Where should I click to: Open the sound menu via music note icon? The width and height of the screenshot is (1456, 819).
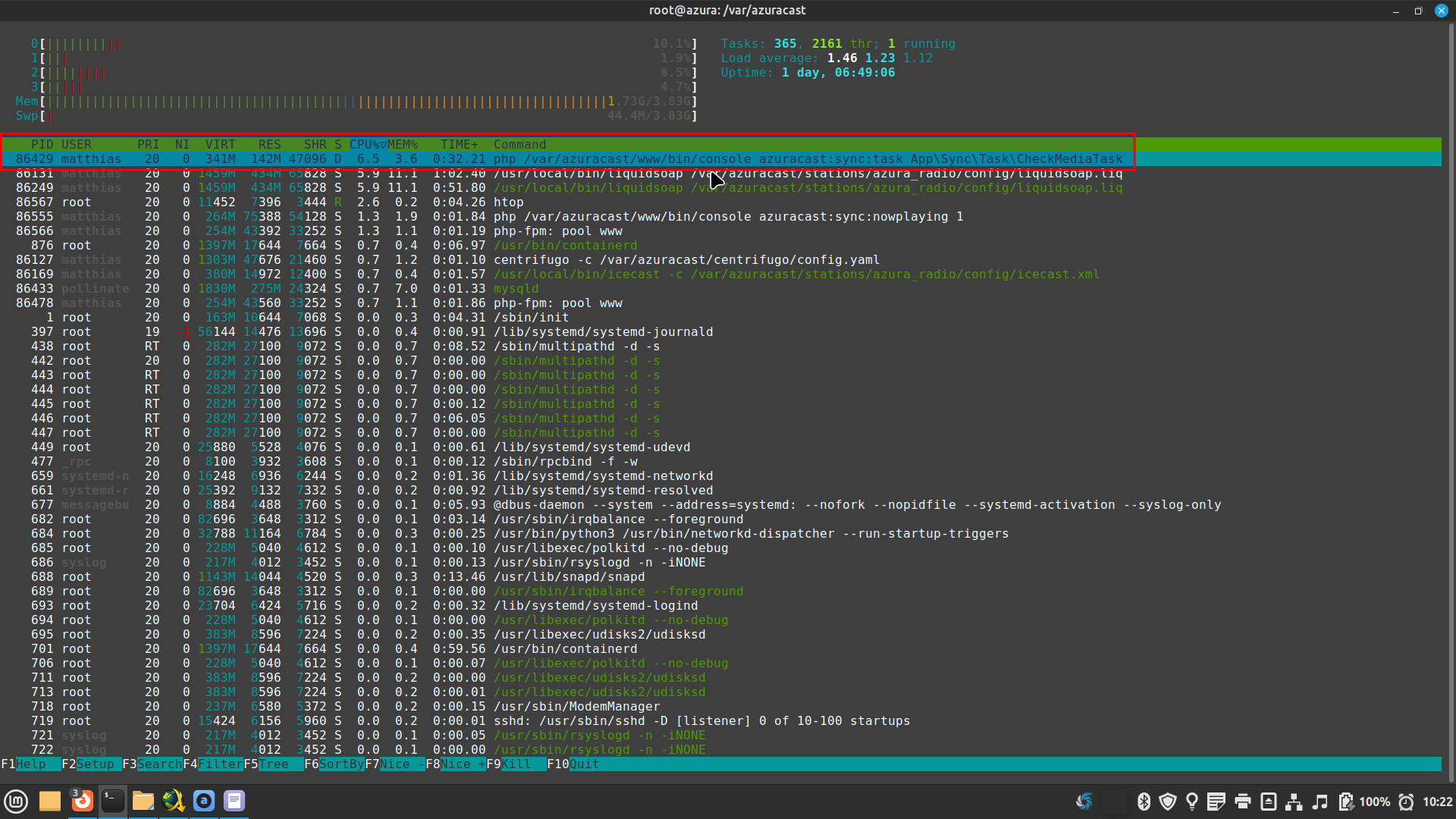tap(1320, 801)
